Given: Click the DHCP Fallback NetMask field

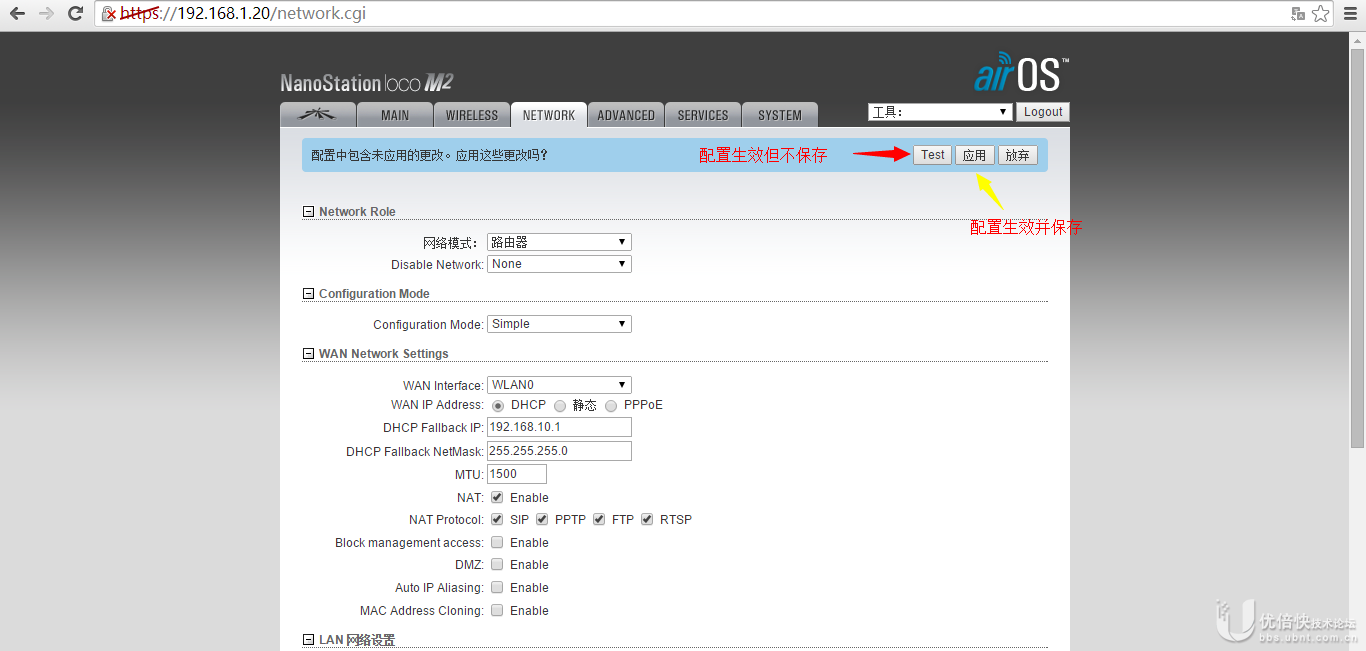Looking at the screenshot, I should (x=559, y=451).
